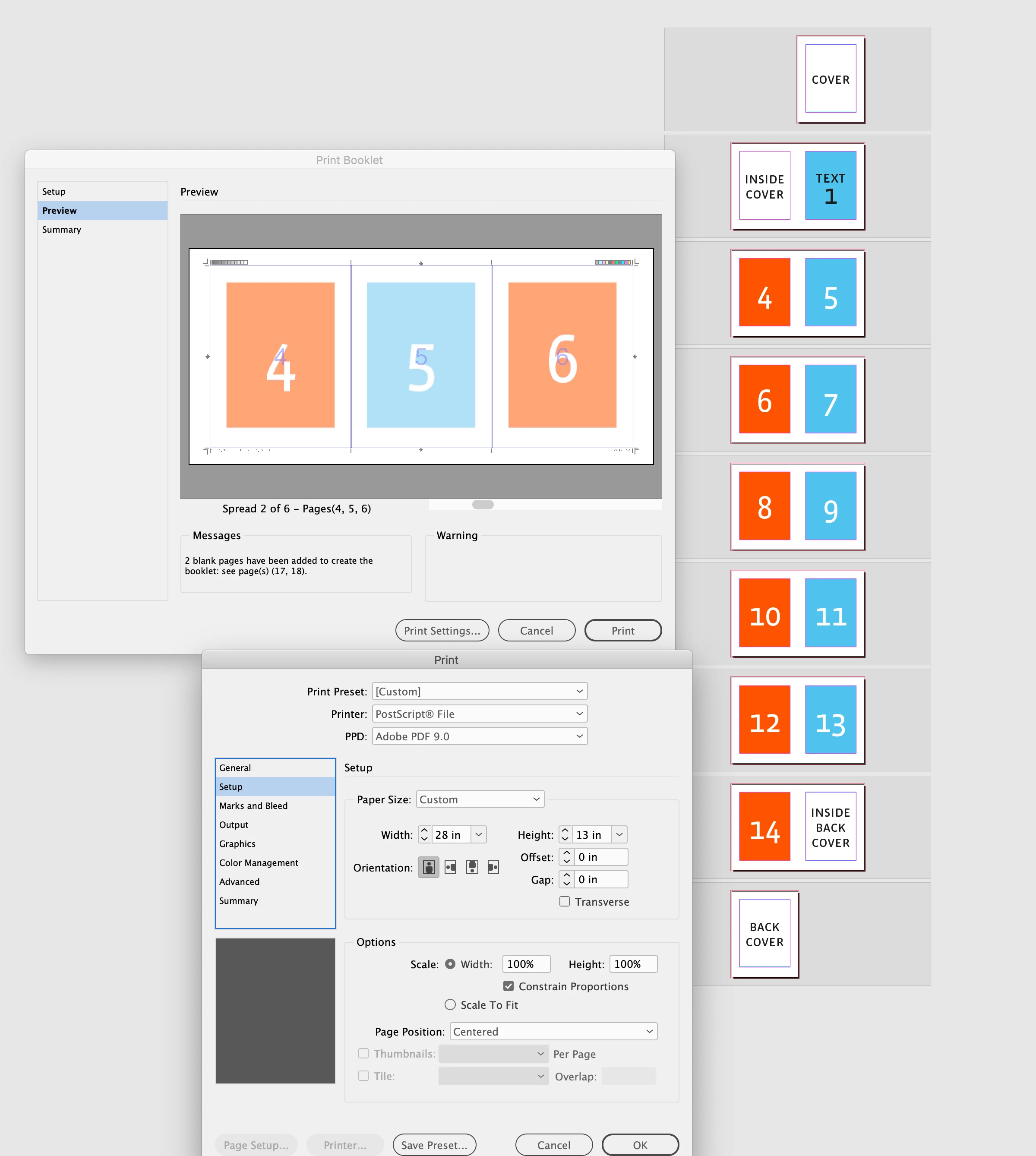
Task: Click the Height stepper arrows
Action: click(x=565, y=834)
